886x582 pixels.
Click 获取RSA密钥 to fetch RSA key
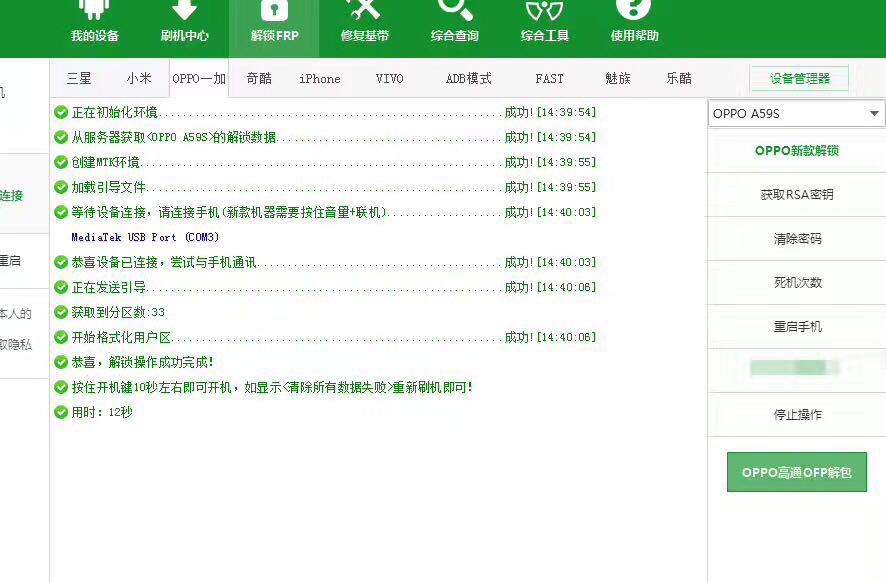point(795,194)
